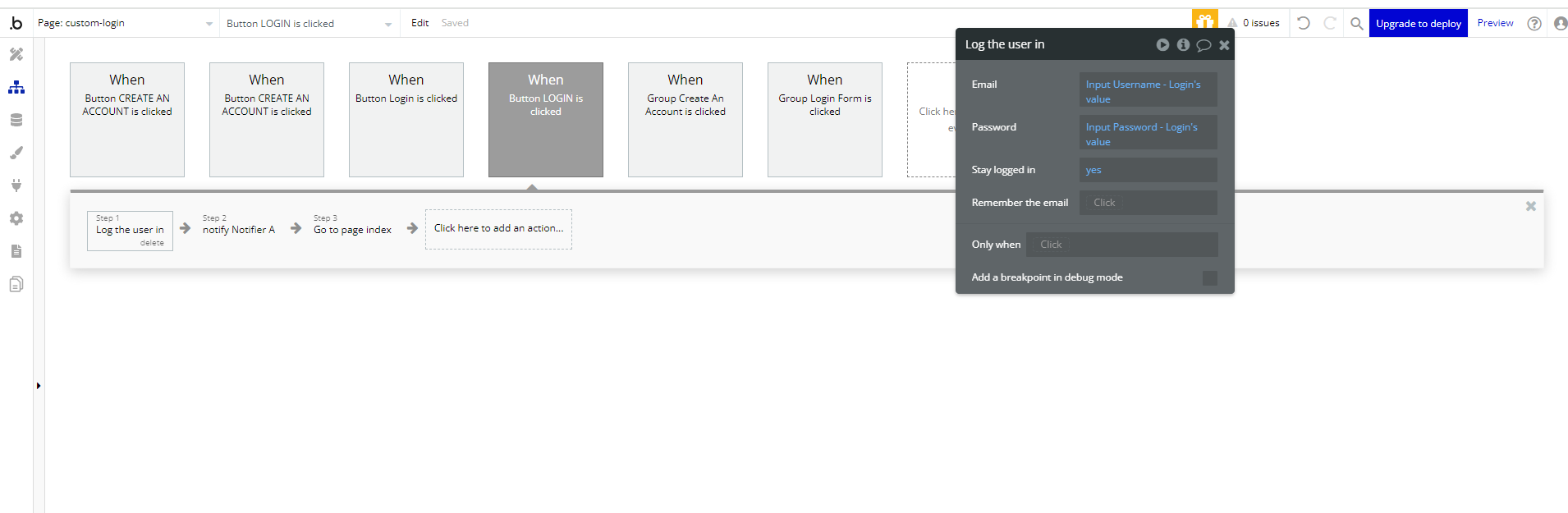Edit Email Input Username - Login's value expression
The height and width of the screenshot is (513, 1568).
coord(1148,90)
